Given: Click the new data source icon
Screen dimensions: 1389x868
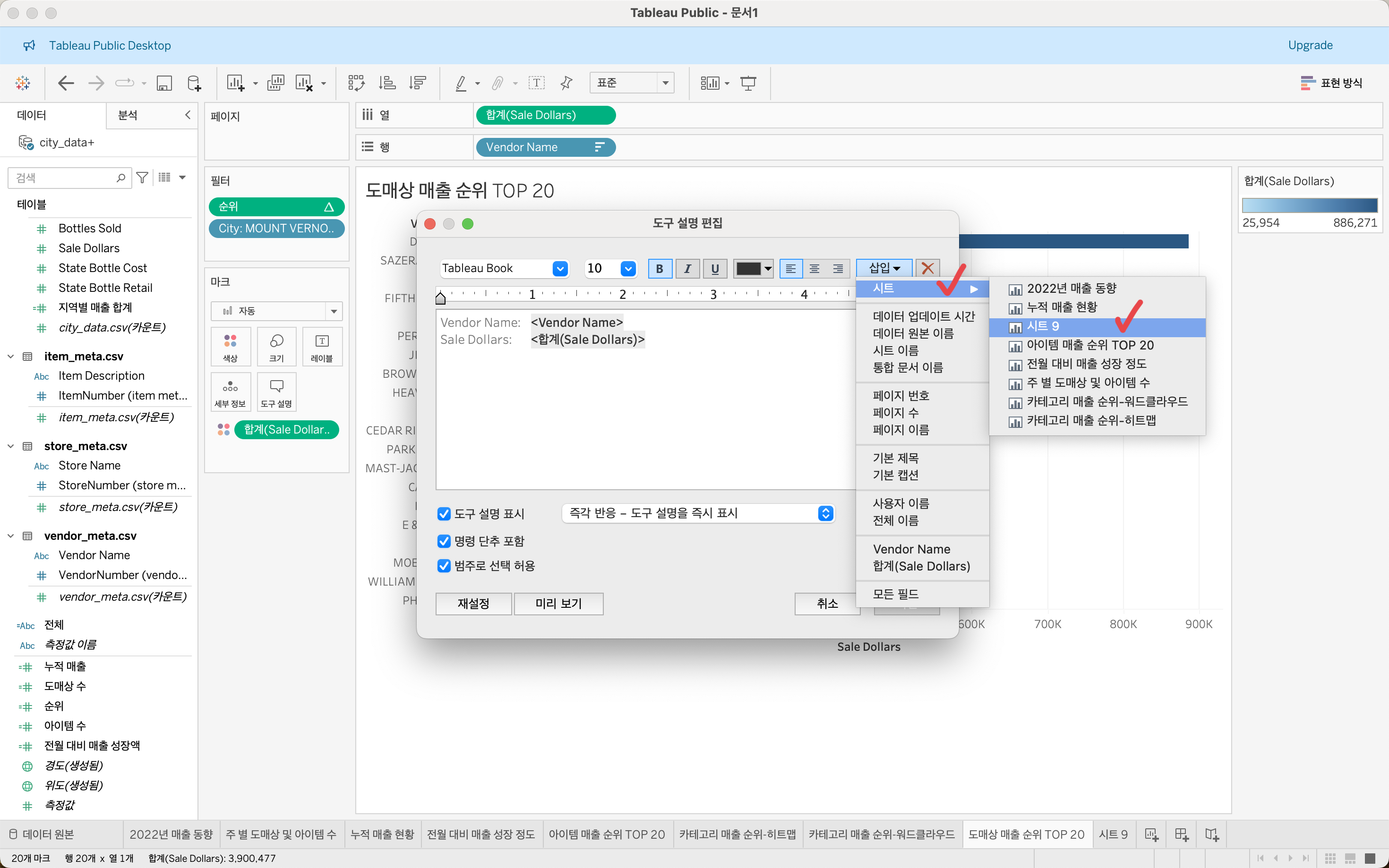Looking at the screenshot, I should 194,83.
